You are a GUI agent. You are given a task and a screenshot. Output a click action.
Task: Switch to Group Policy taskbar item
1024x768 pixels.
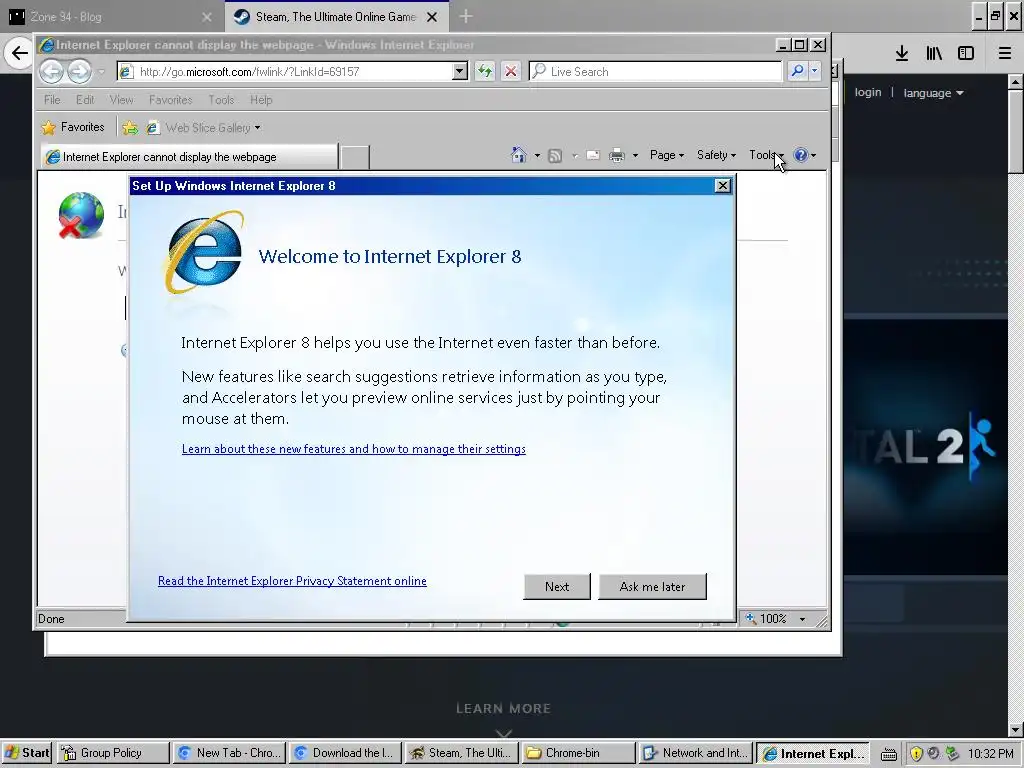pos(113,753)
